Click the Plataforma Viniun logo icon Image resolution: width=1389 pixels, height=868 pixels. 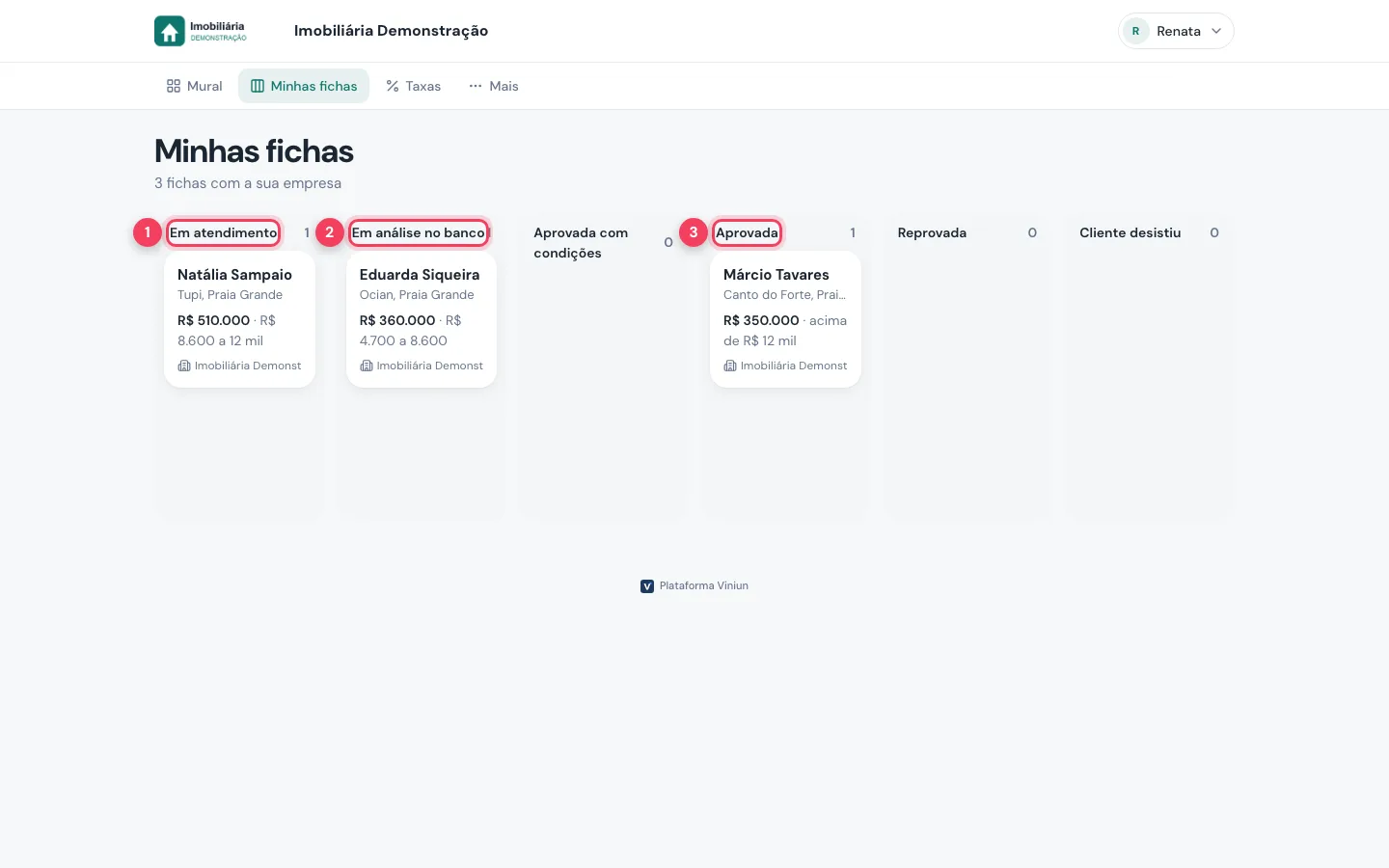point(647,585)
